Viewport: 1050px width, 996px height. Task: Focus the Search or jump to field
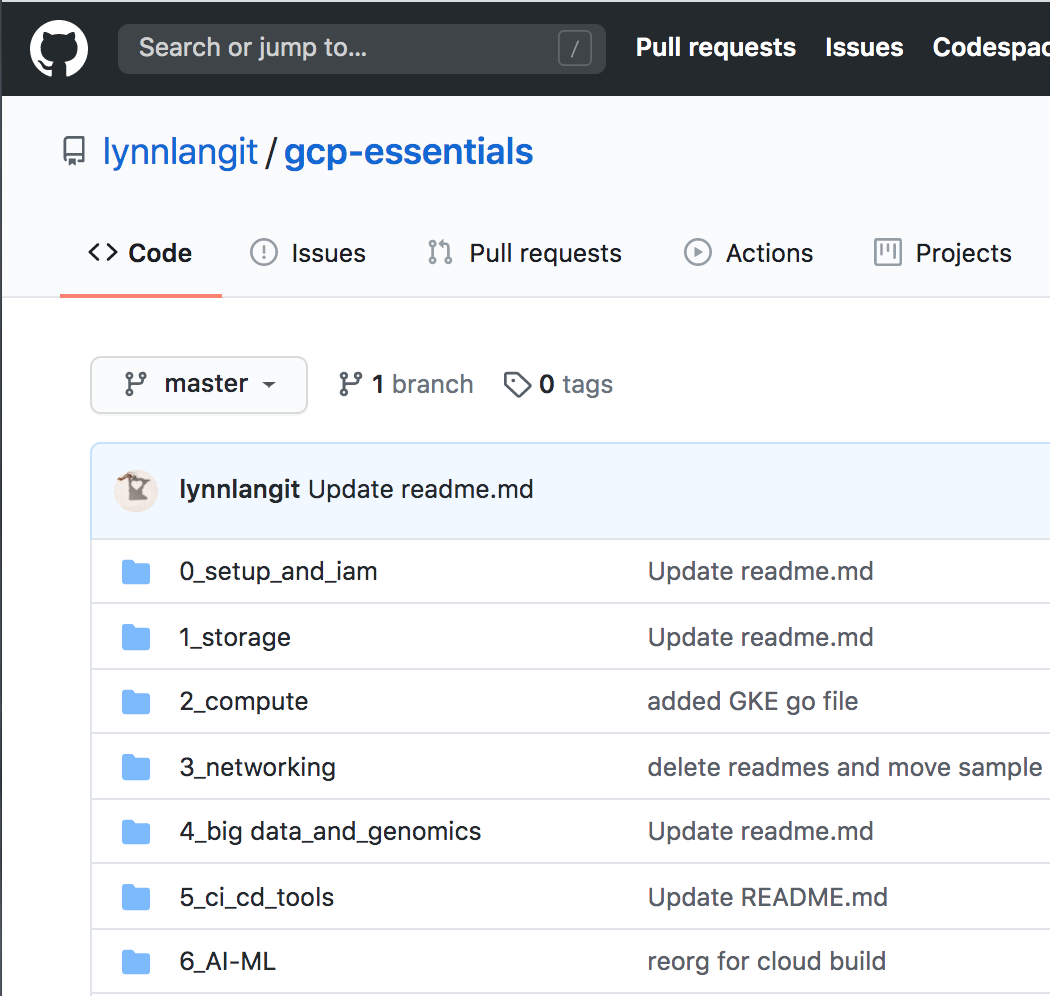coord(362,48)
